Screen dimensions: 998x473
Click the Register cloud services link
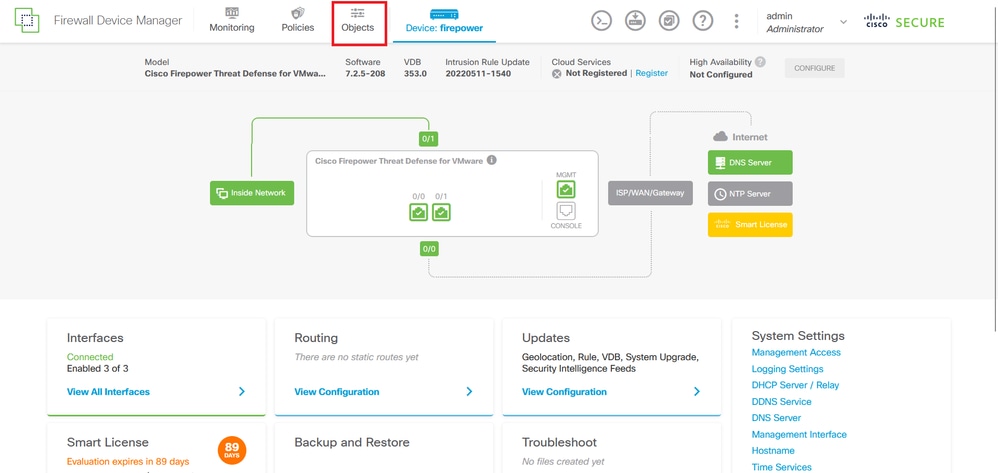pyautogui.click(x=652, y=73)
